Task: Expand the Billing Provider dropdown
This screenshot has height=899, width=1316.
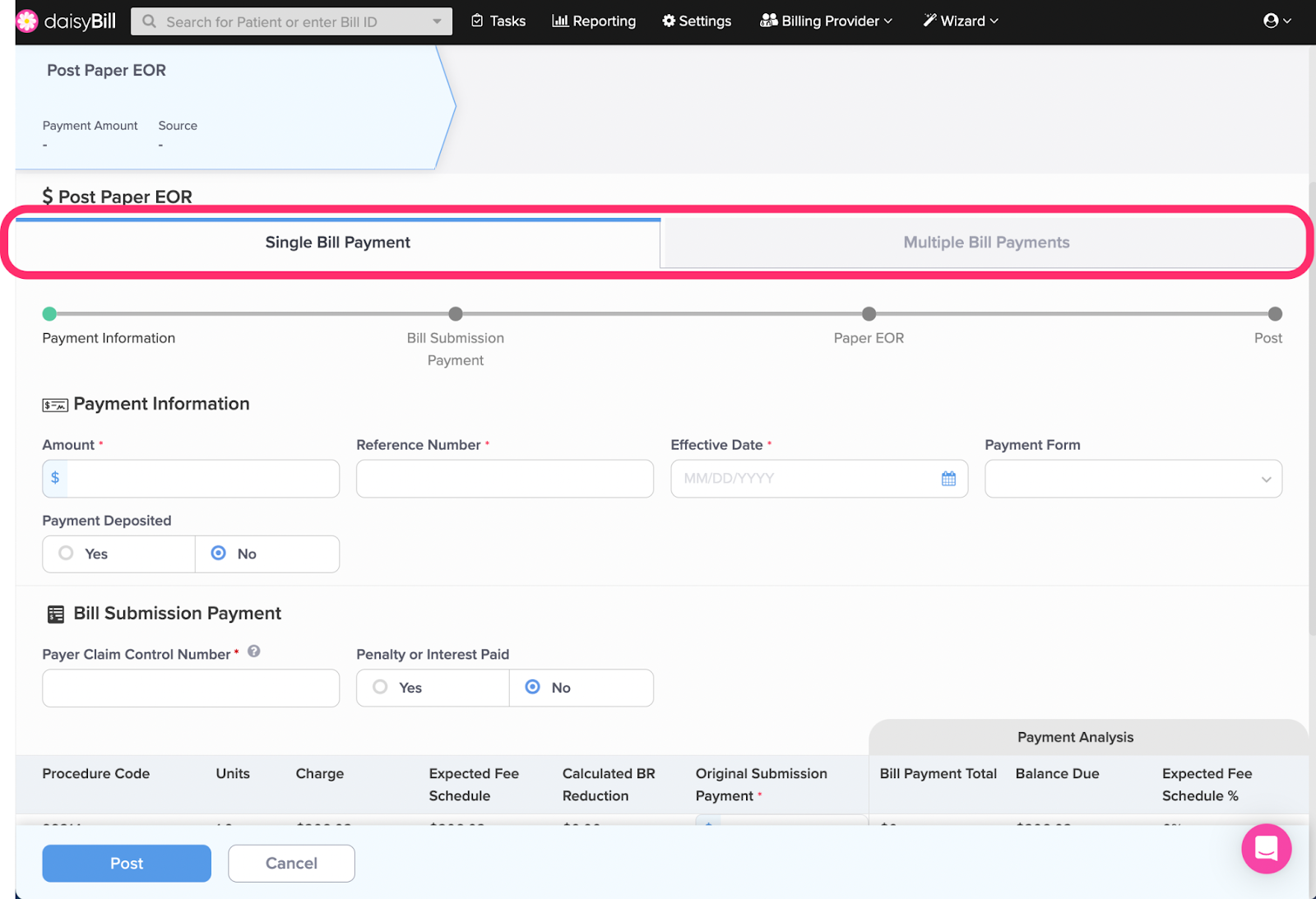Action: click(x=826, y=21)
